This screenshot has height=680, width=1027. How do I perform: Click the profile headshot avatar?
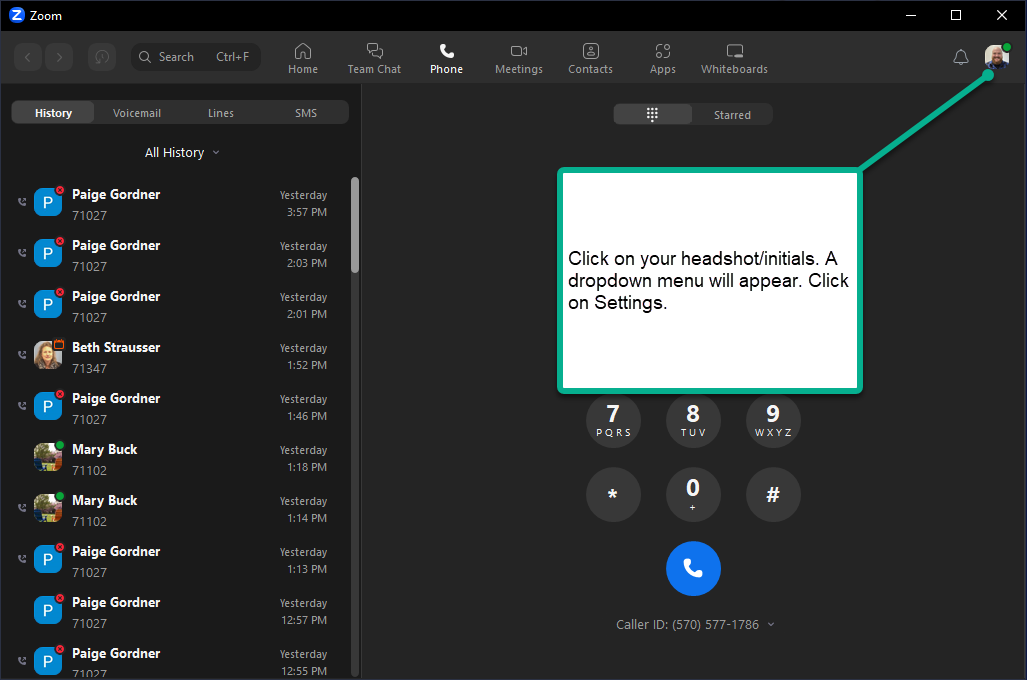(997, 57)
